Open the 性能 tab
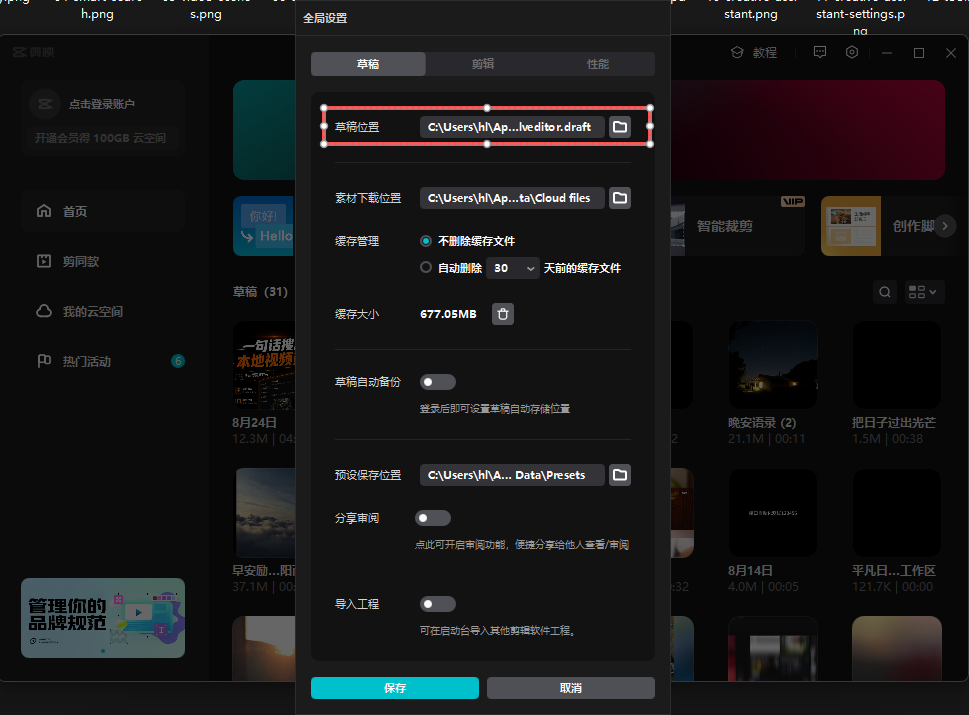The image size is (969, 715). point(598,64)
